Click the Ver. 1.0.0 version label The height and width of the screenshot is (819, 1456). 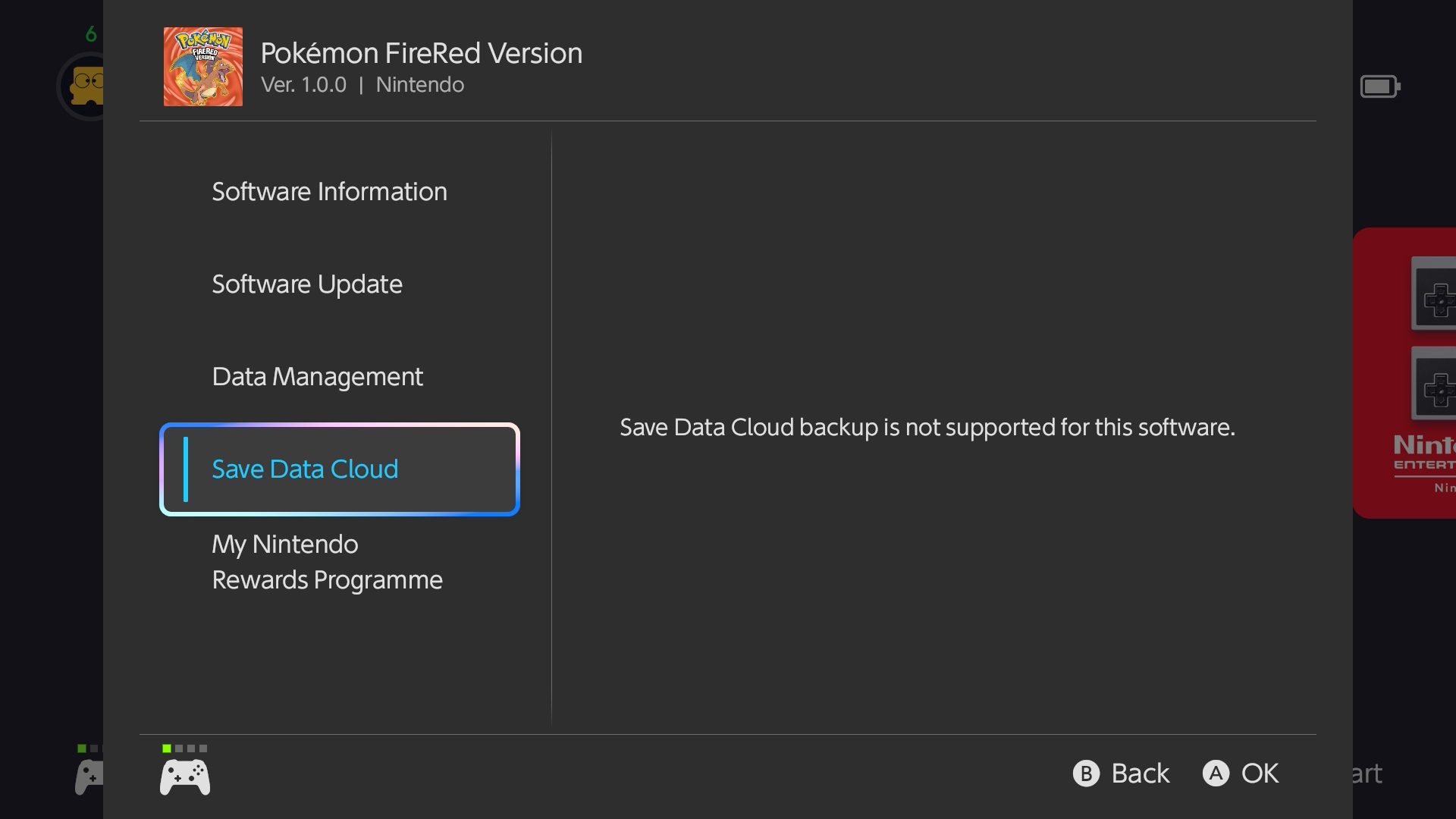point(303,85)
